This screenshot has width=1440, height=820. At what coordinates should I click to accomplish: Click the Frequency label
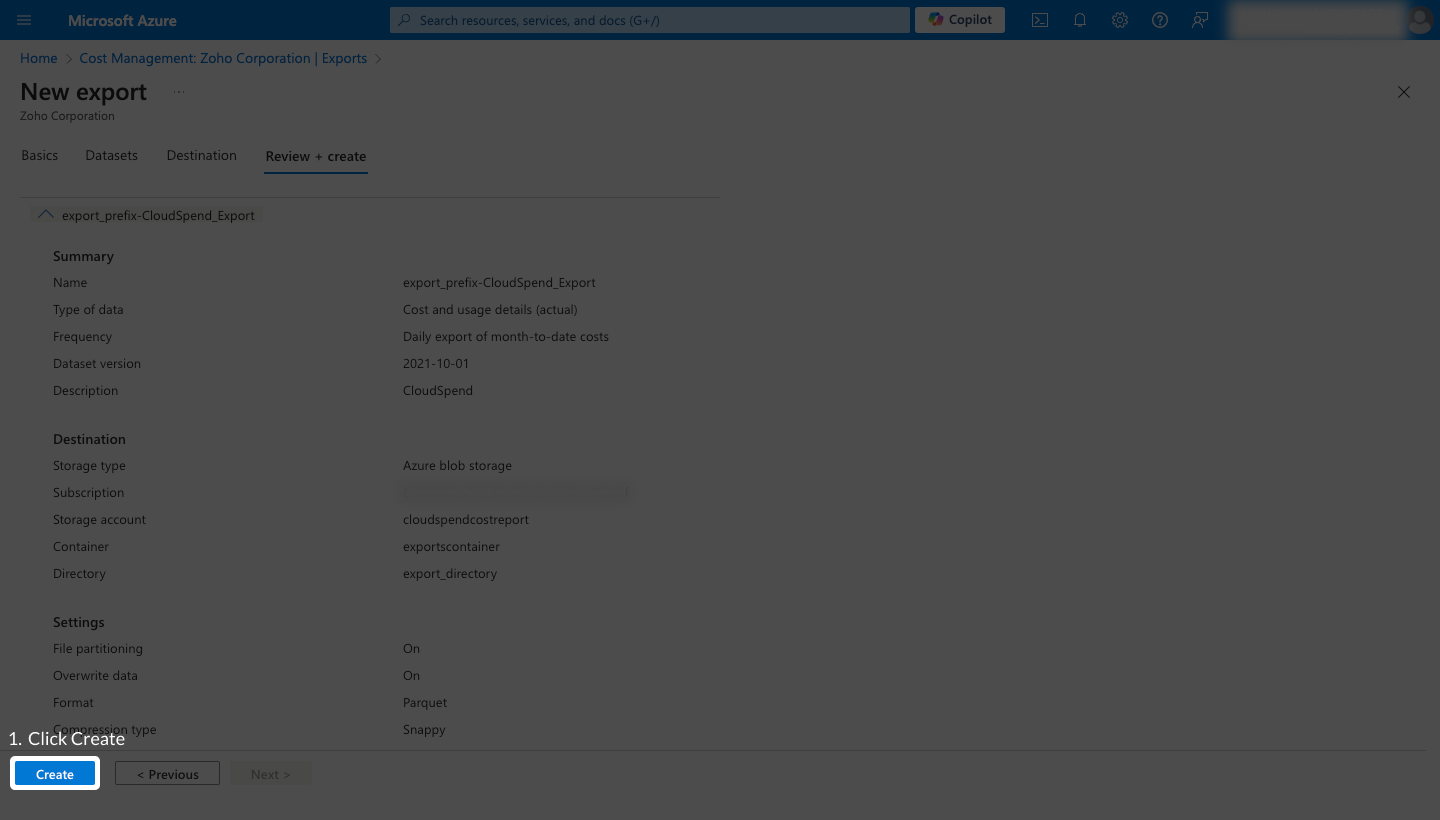coord(82,337)
